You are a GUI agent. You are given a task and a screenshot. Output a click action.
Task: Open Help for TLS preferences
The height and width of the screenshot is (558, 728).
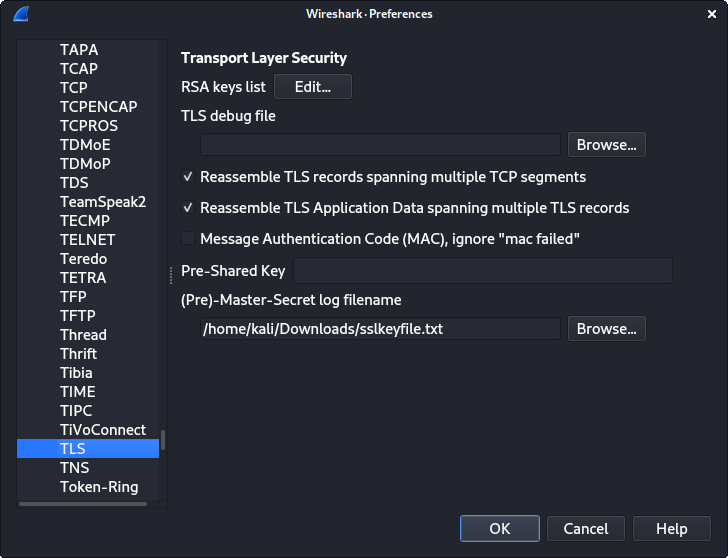click(x=671, y=528)
